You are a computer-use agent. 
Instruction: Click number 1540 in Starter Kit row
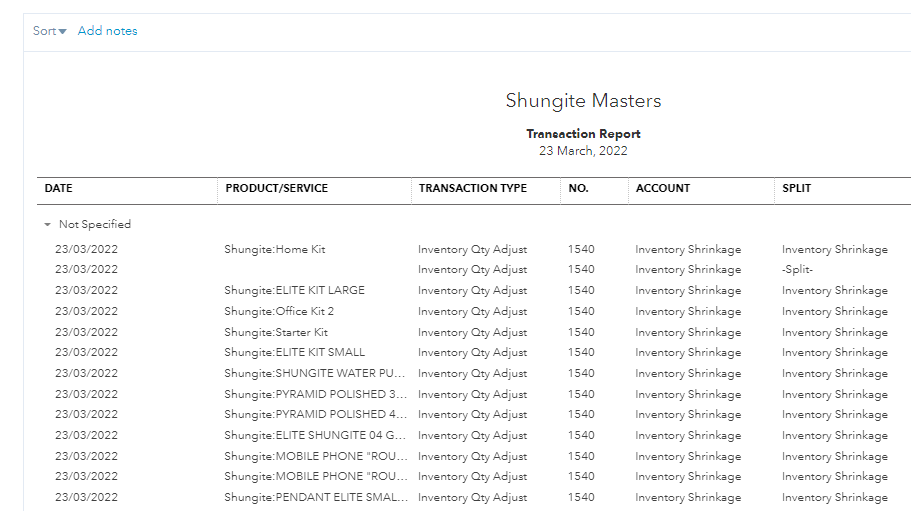(581, 332)
